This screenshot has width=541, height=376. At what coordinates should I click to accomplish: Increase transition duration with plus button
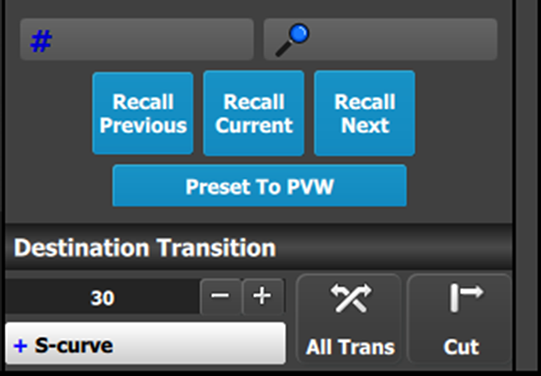pos(263,297)
